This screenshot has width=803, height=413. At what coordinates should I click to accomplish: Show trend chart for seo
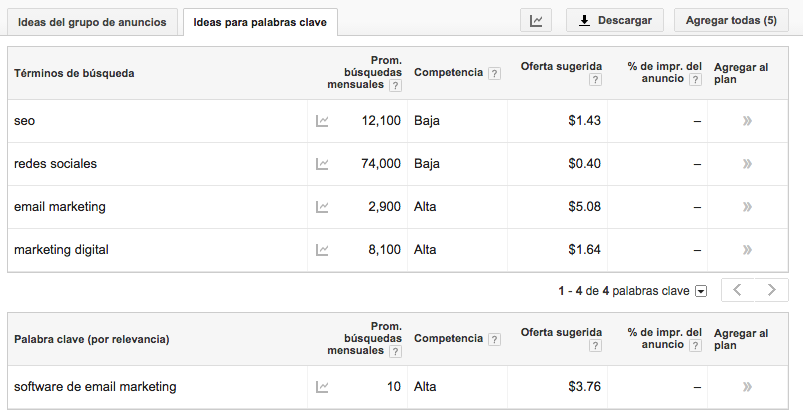click(322, 121)
